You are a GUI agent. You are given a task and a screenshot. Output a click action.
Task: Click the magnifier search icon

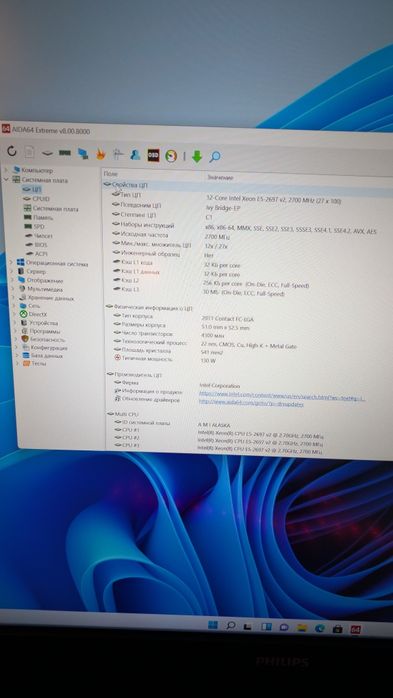click(215, 157)
